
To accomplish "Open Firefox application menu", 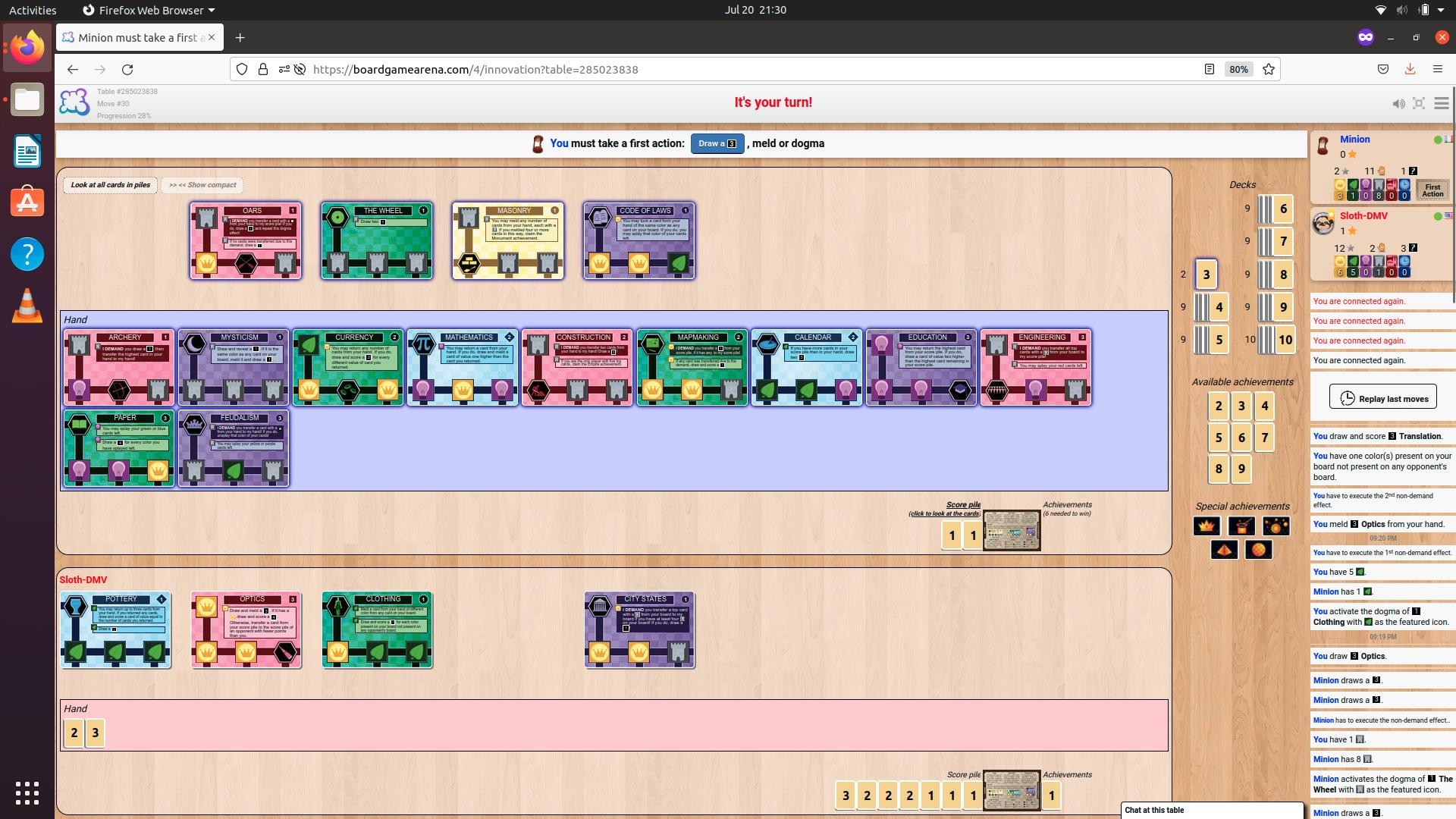I will (x=1438, y=69).
